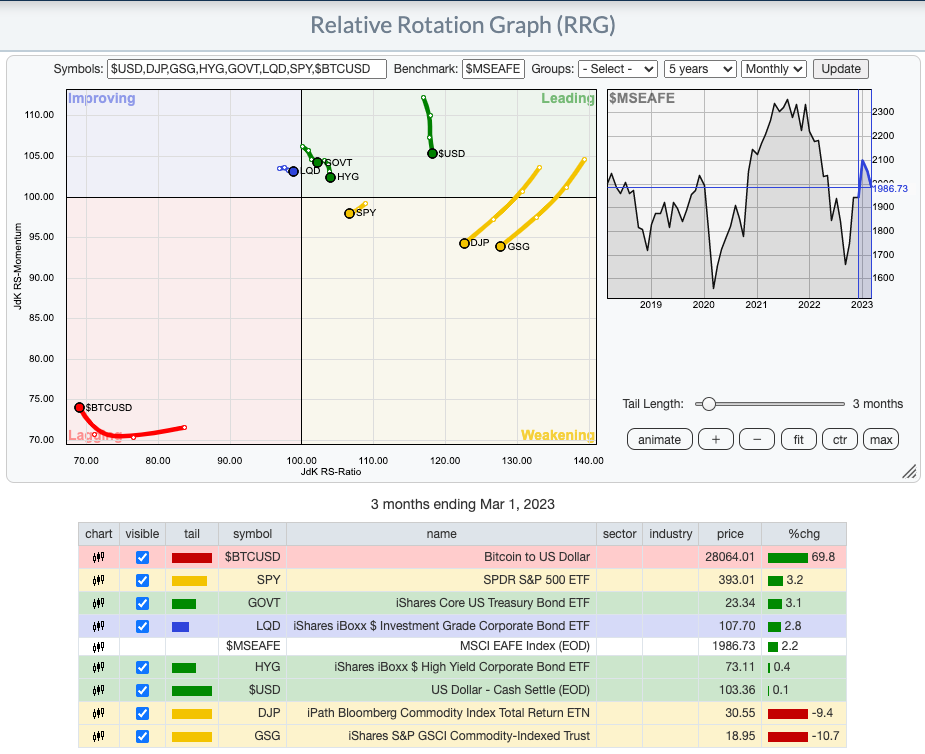Image resolution: width=925 pixels, height=754 pixels.
Task: Uncheck visibility for $BTCUSD
Action: (x=142, y=558)
